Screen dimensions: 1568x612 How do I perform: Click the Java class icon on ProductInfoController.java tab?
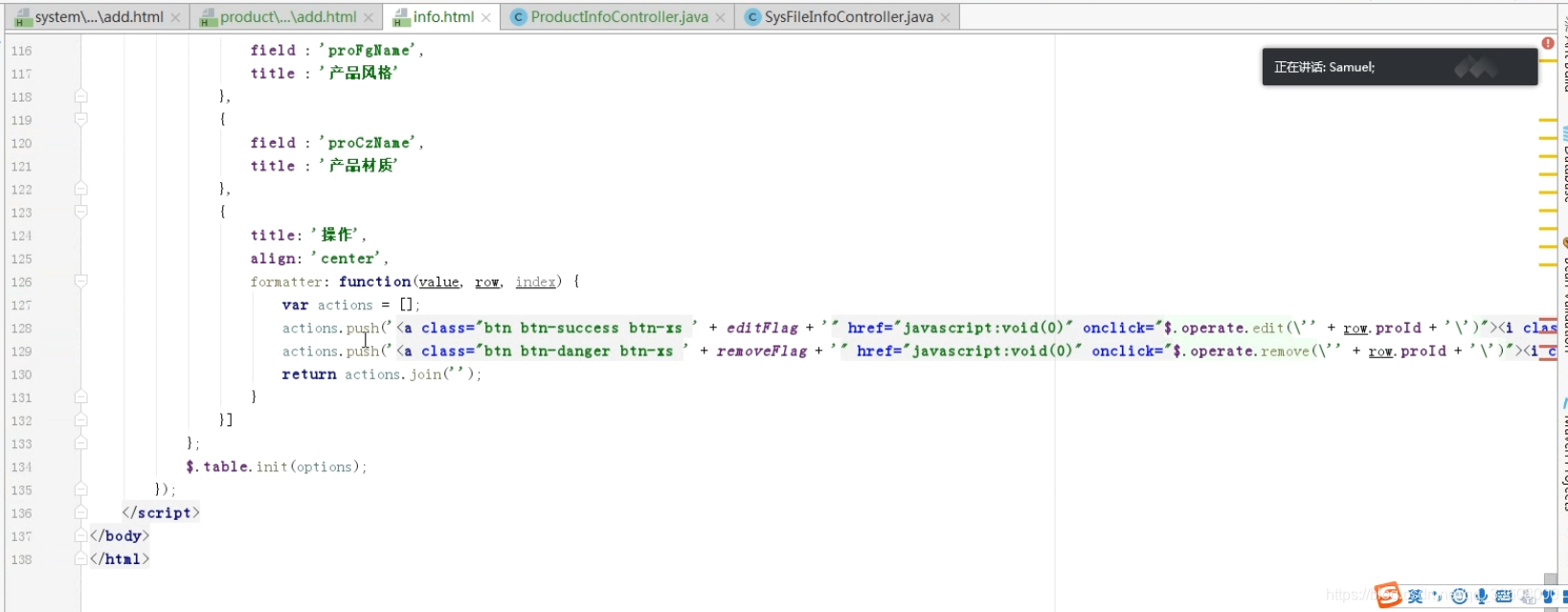[518, 17]
